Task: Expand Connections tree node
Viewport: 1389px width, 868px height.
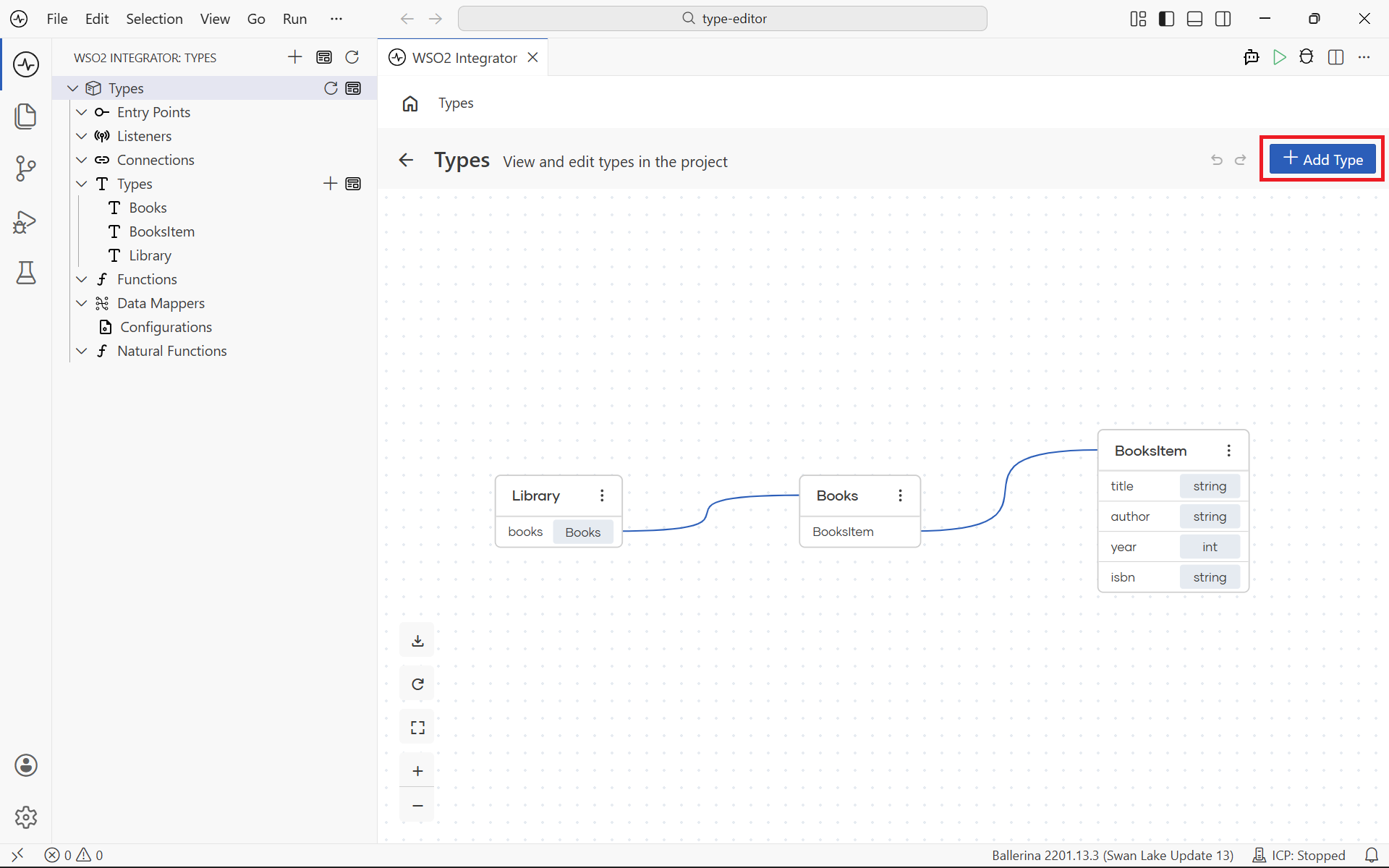Action: (82, 160)
